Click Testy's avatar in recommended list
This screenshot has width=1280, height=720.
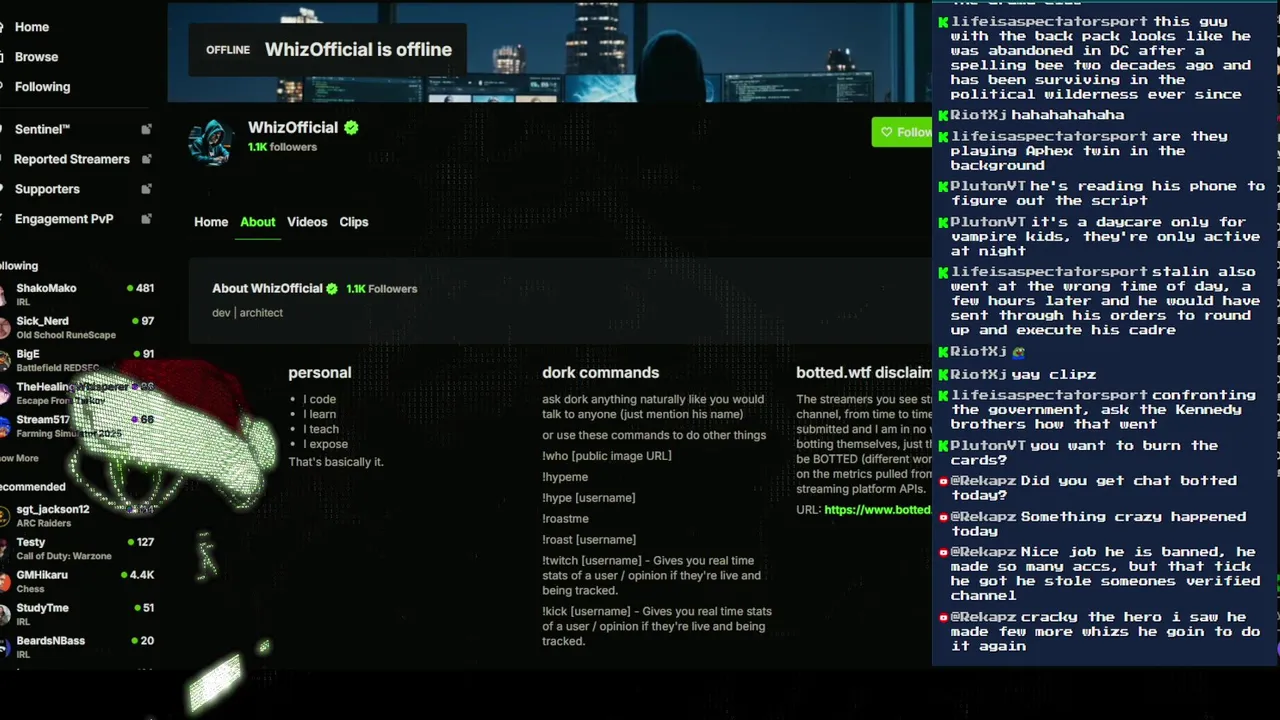point(4,549)
